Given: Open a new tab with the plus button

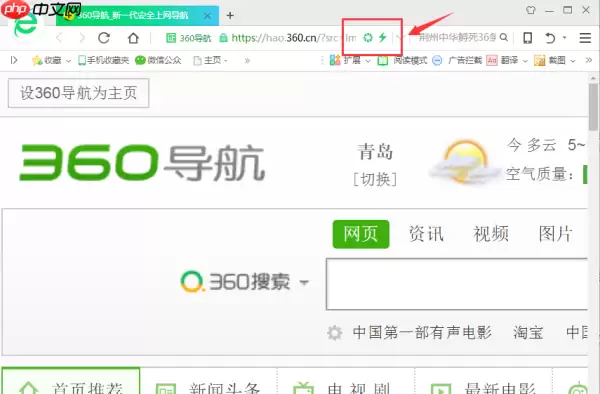Looking at the screenshot, I should (x=230, y=15).
